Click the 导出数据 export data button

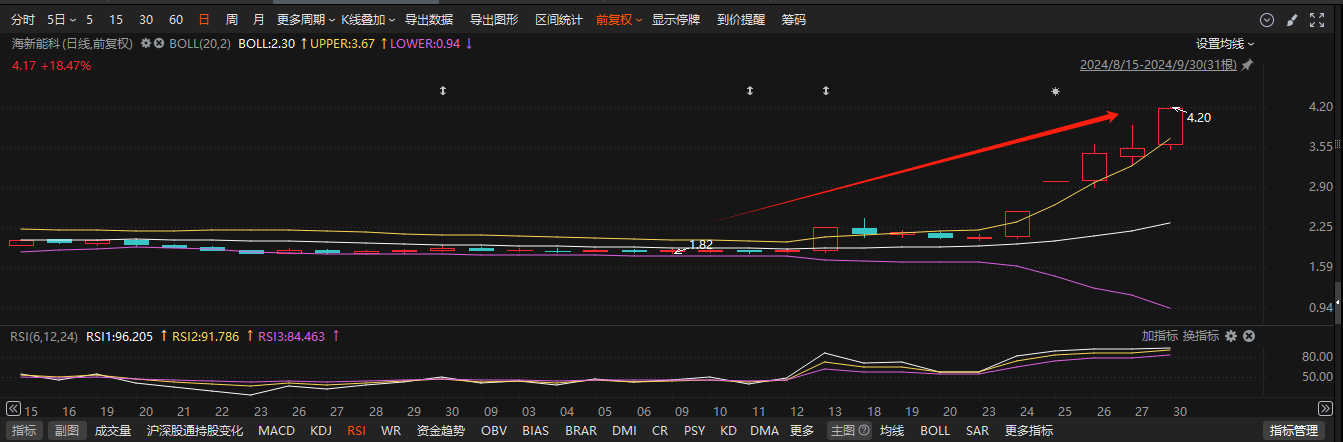(x=428, y=19)
